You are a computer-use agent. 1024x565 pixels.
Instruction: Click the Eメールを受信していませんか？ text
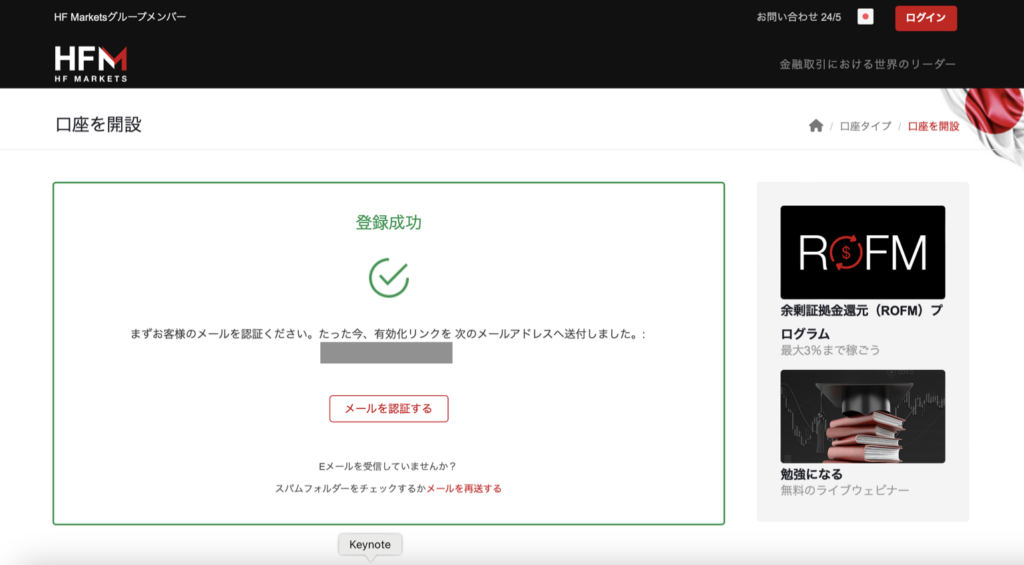coord(388,466)
